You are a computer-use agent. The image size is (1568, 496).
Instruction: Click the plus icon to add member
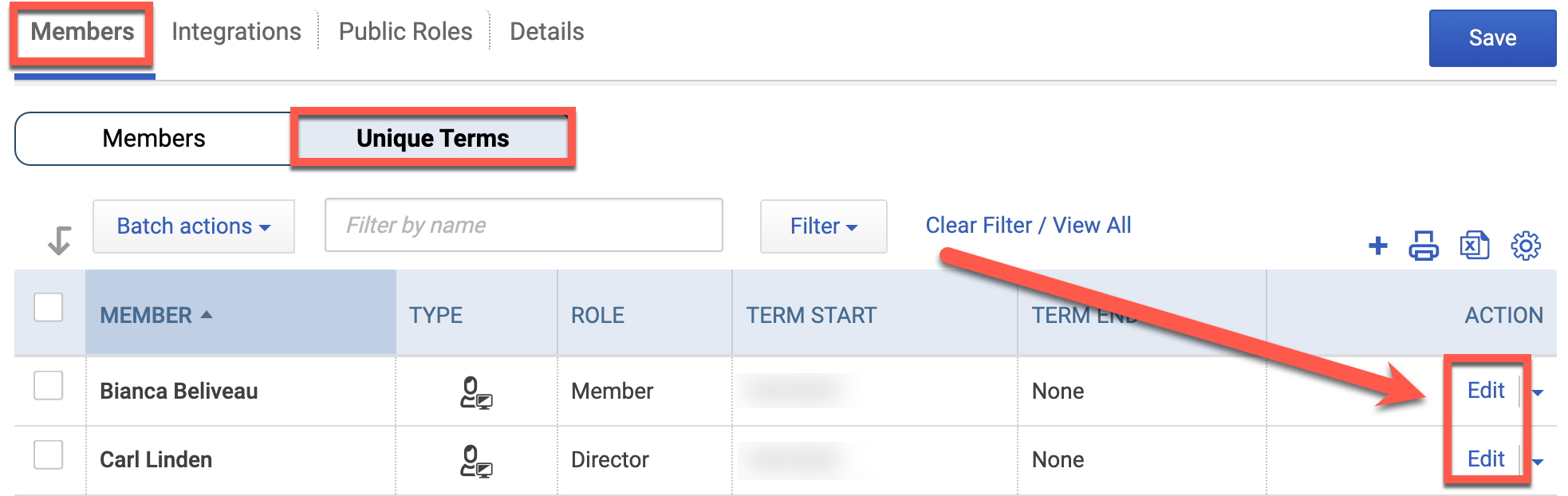point(1377,246)
